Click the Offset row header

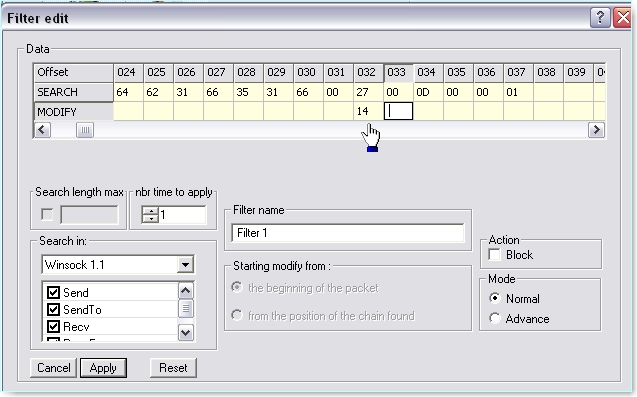pyautogui.click(x=74, y=73)
